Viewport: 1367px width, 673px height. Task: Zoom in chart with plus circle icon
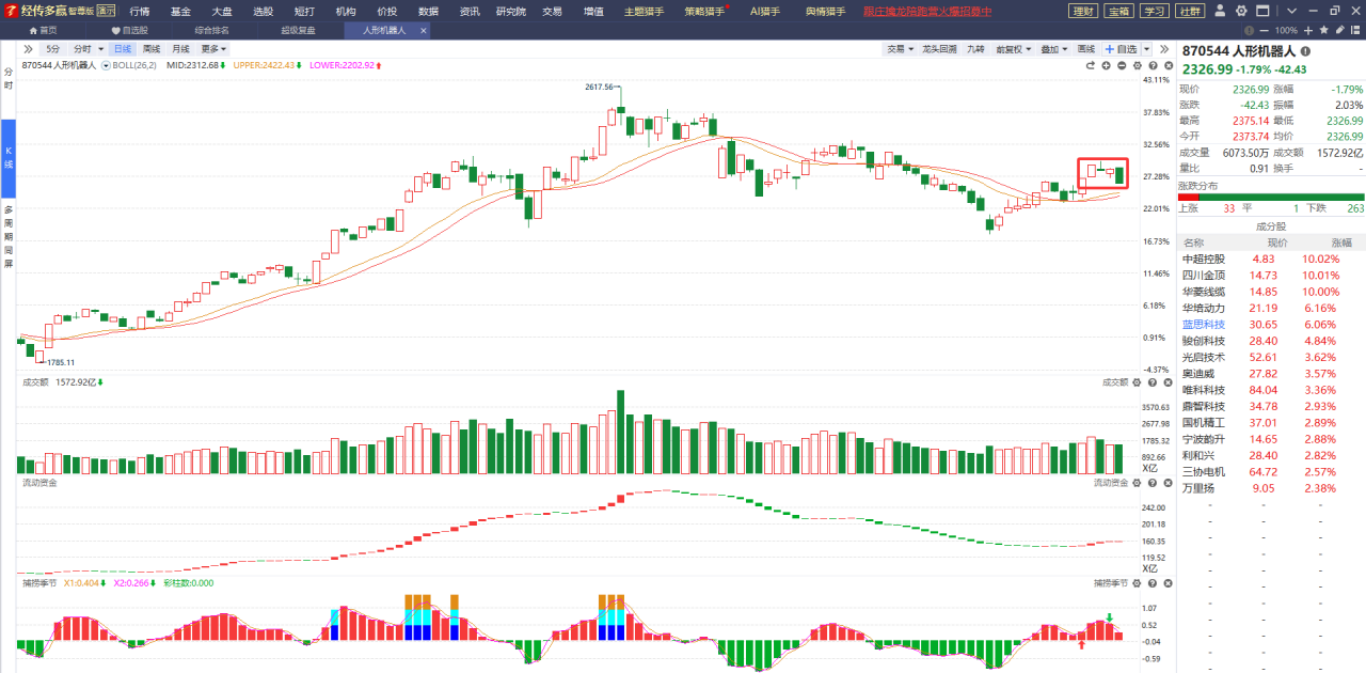(x=1106, y=65)
